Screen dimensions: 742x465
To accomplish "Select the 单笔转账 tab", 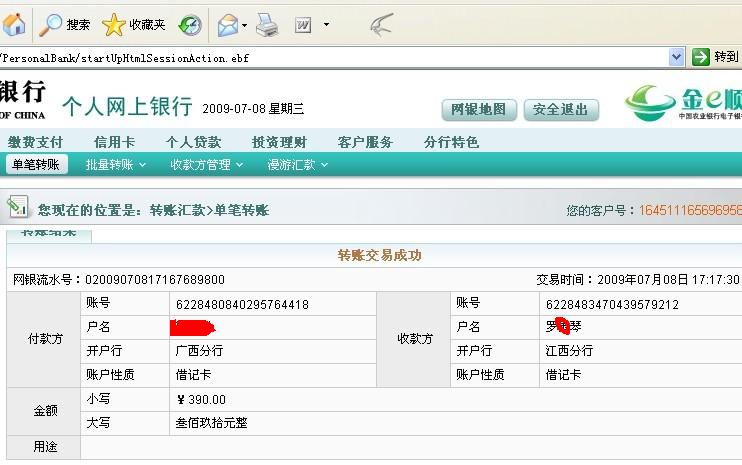I will point(36,165).
